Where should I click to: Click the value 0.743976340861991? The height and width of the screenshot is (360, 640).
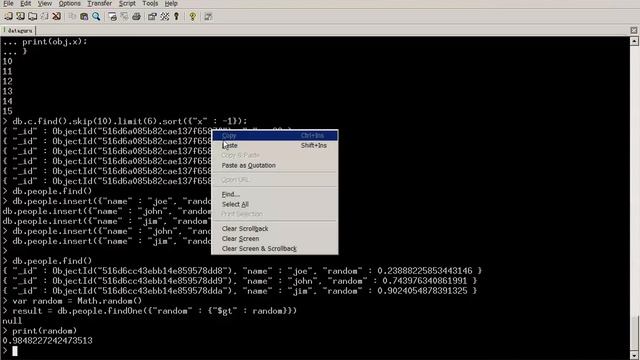click(x=424, y=281)
